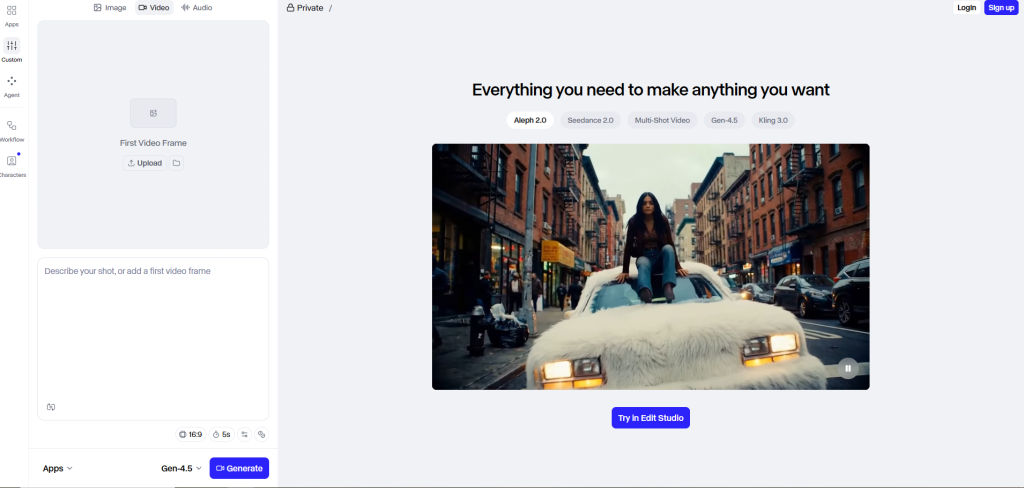Switch to the Audio mode tab
1024x488 pixels.
click(x=197, y=8)
